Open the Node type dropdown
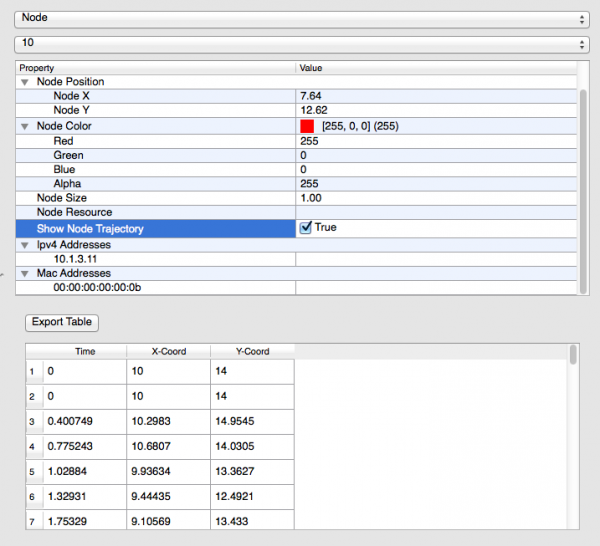Image resolution: width=600 pixels, height=546 pixels. (300, 18)
